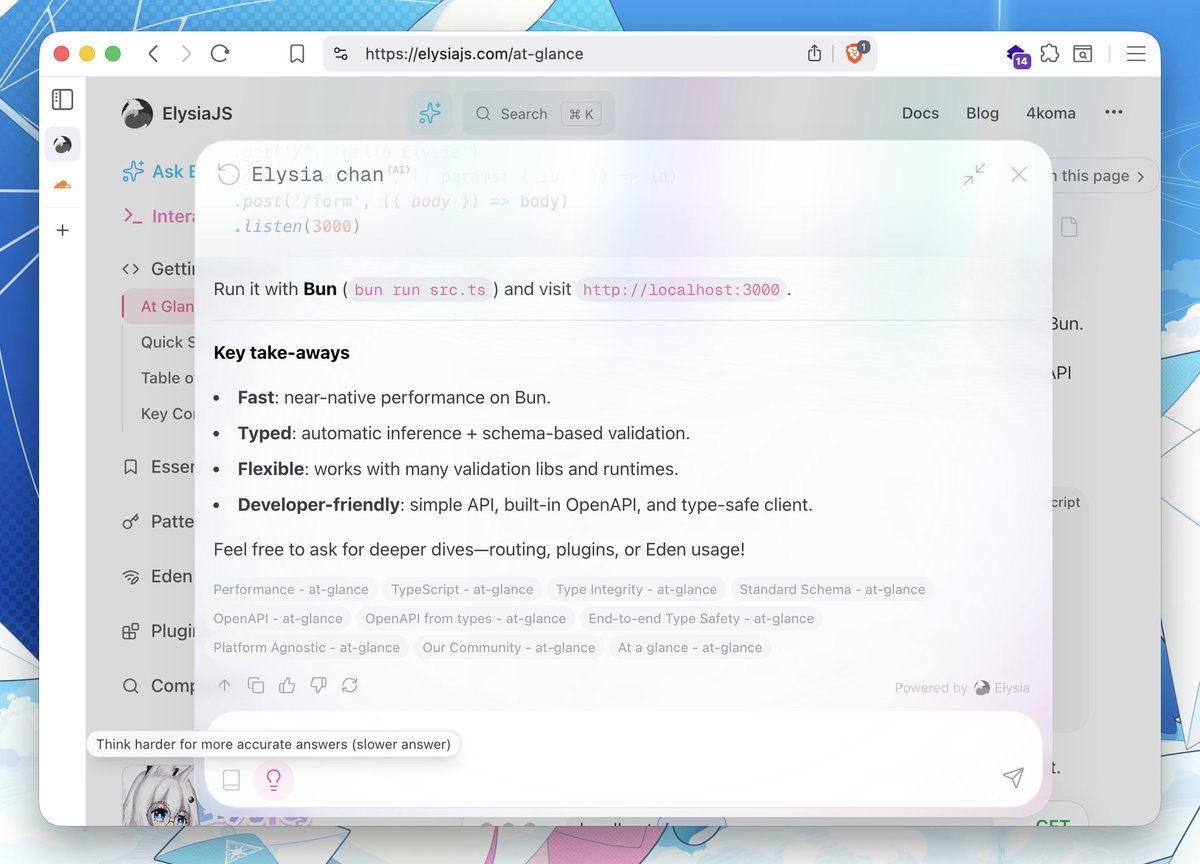1200x864 pixels.
Task: Expand the On this page dropdown
Action: tap(1099, 176)
